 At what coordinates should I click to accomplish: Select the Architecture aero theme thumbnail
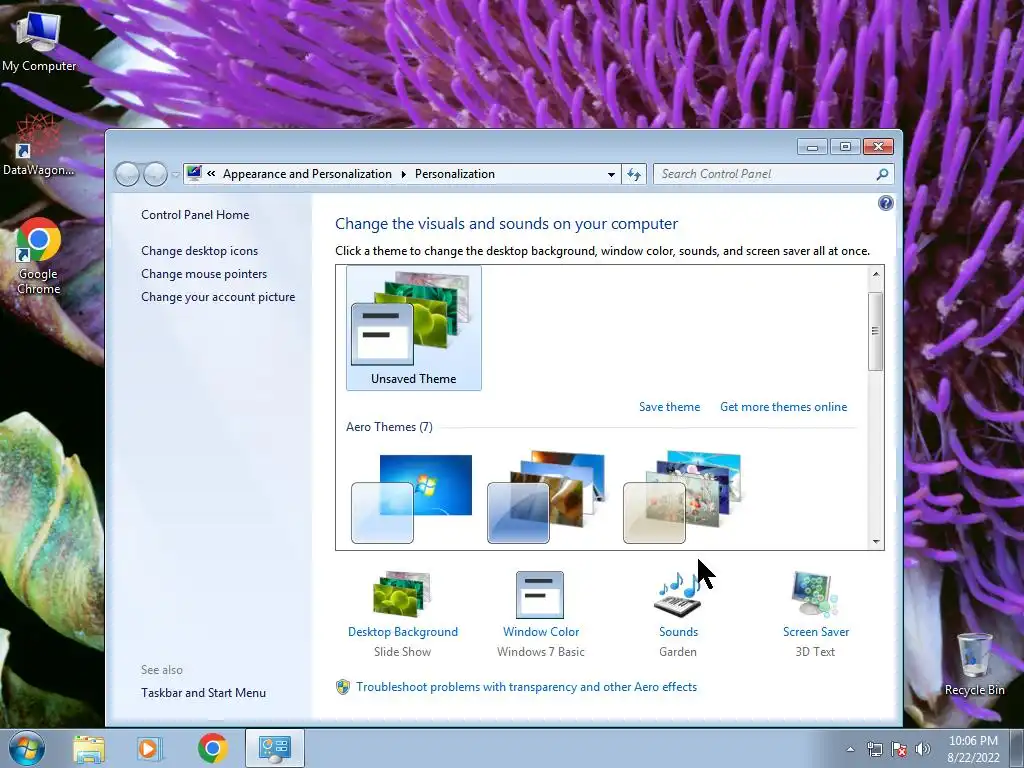547,498
